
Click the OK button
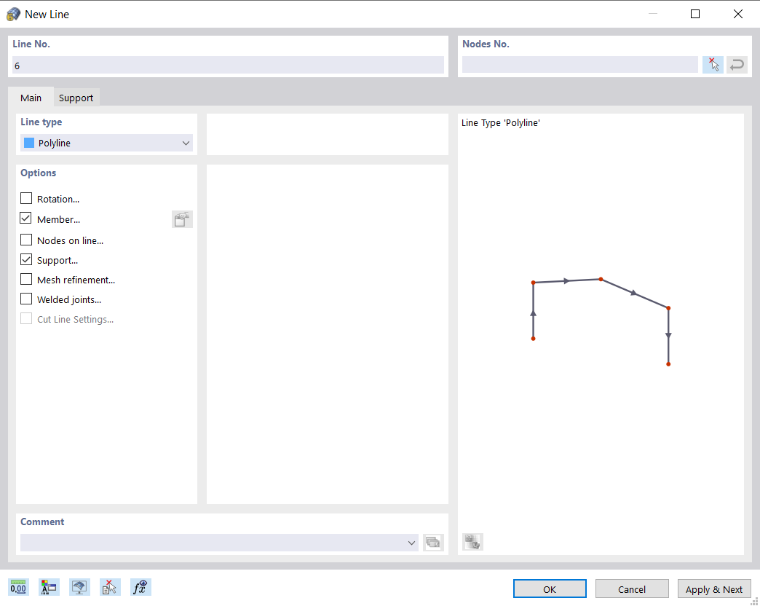point(550,589)
